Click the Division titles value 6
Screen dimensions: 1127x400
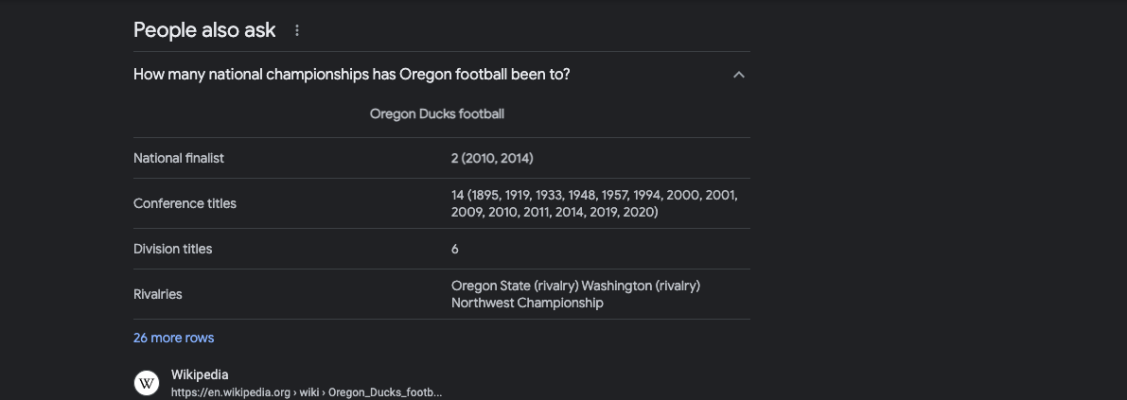click(455, 249)
